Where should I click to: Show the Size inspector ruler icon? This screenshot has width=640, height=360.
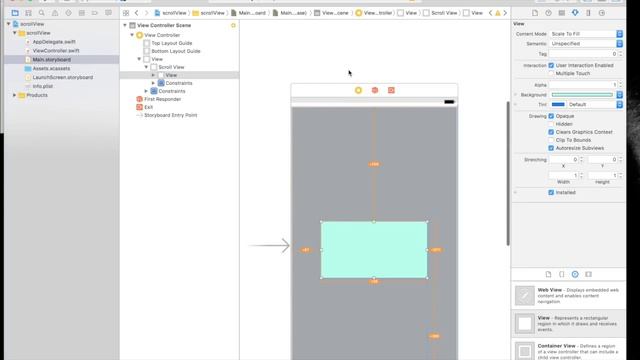click(x=588, y=13)
